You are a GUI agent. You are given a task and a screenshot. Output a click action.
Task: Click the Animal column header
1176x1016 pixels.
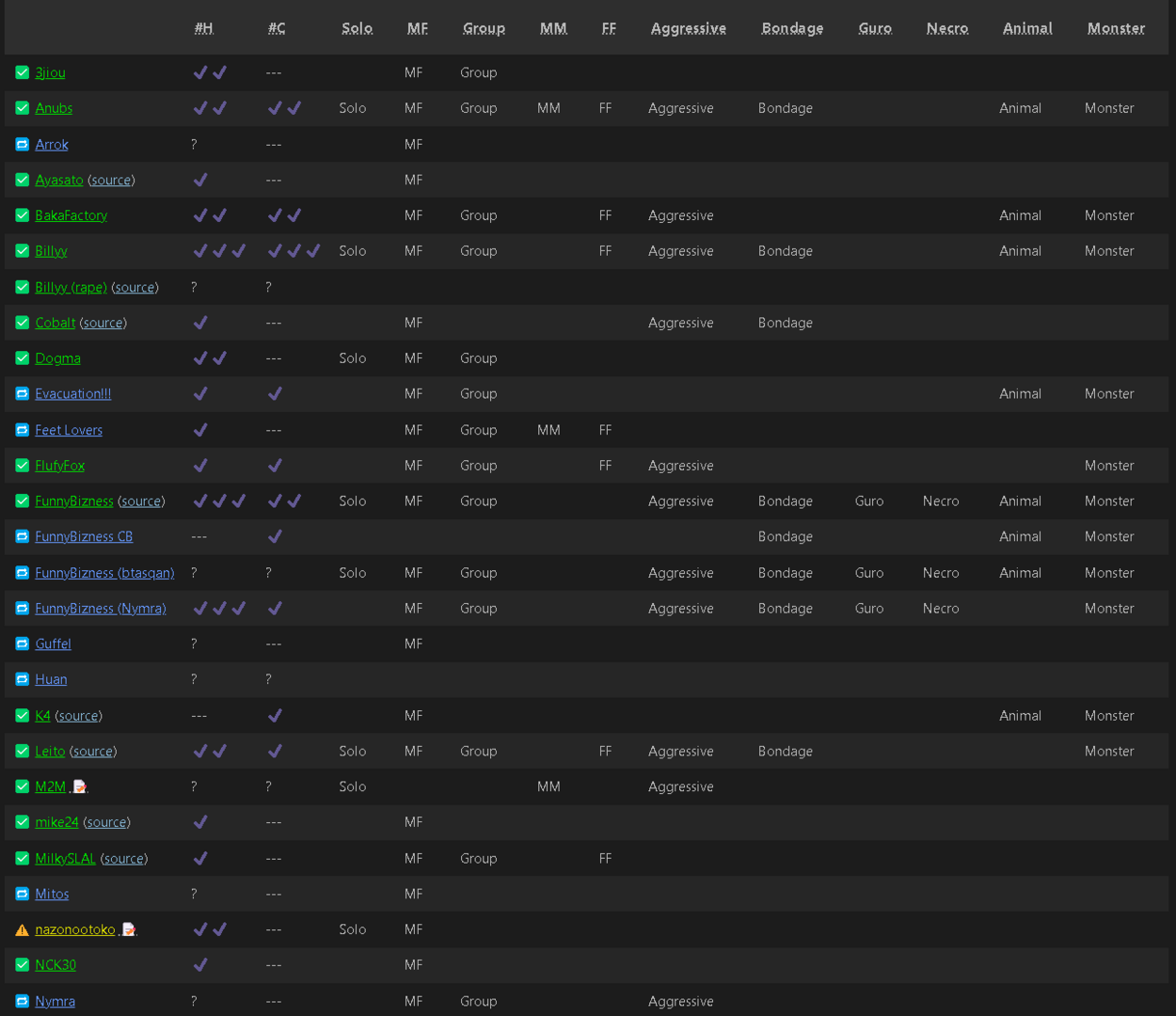(x=1027, y=28)
